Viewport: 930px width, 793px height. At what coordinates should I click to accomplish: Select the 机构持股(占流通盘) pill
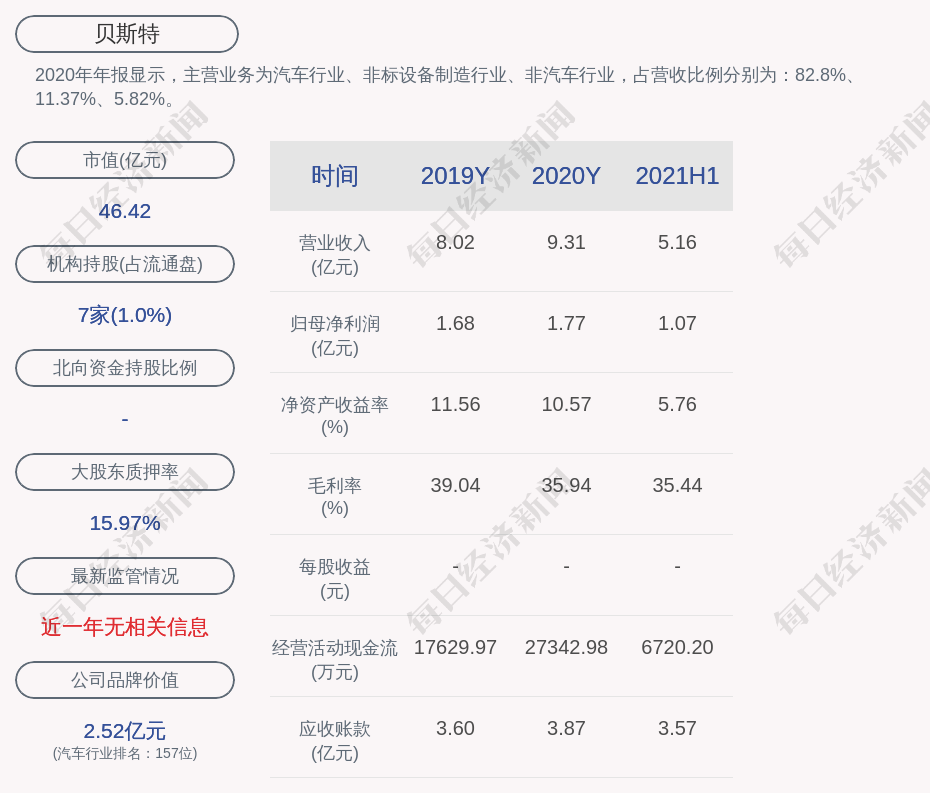pos(125,264)
